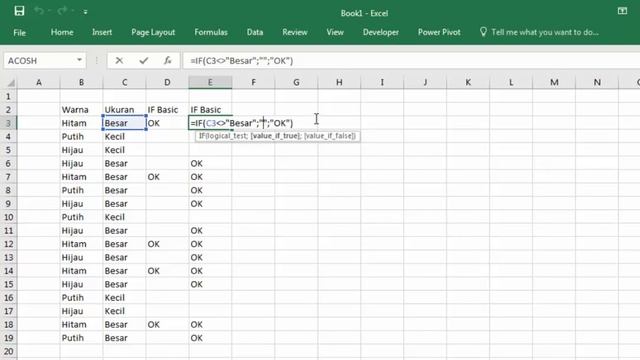Click the Select All corner triangle
This screenshot has height=360, width=640.
10,83
